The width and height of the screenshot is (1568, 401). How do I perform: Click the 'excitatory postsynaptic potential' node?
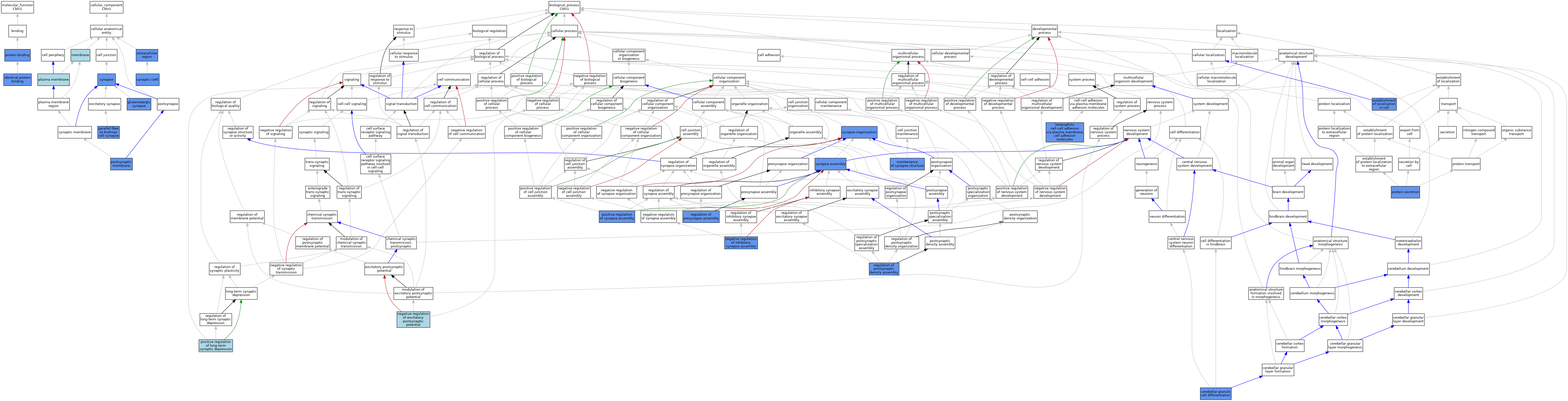click(x=384, y=269)
